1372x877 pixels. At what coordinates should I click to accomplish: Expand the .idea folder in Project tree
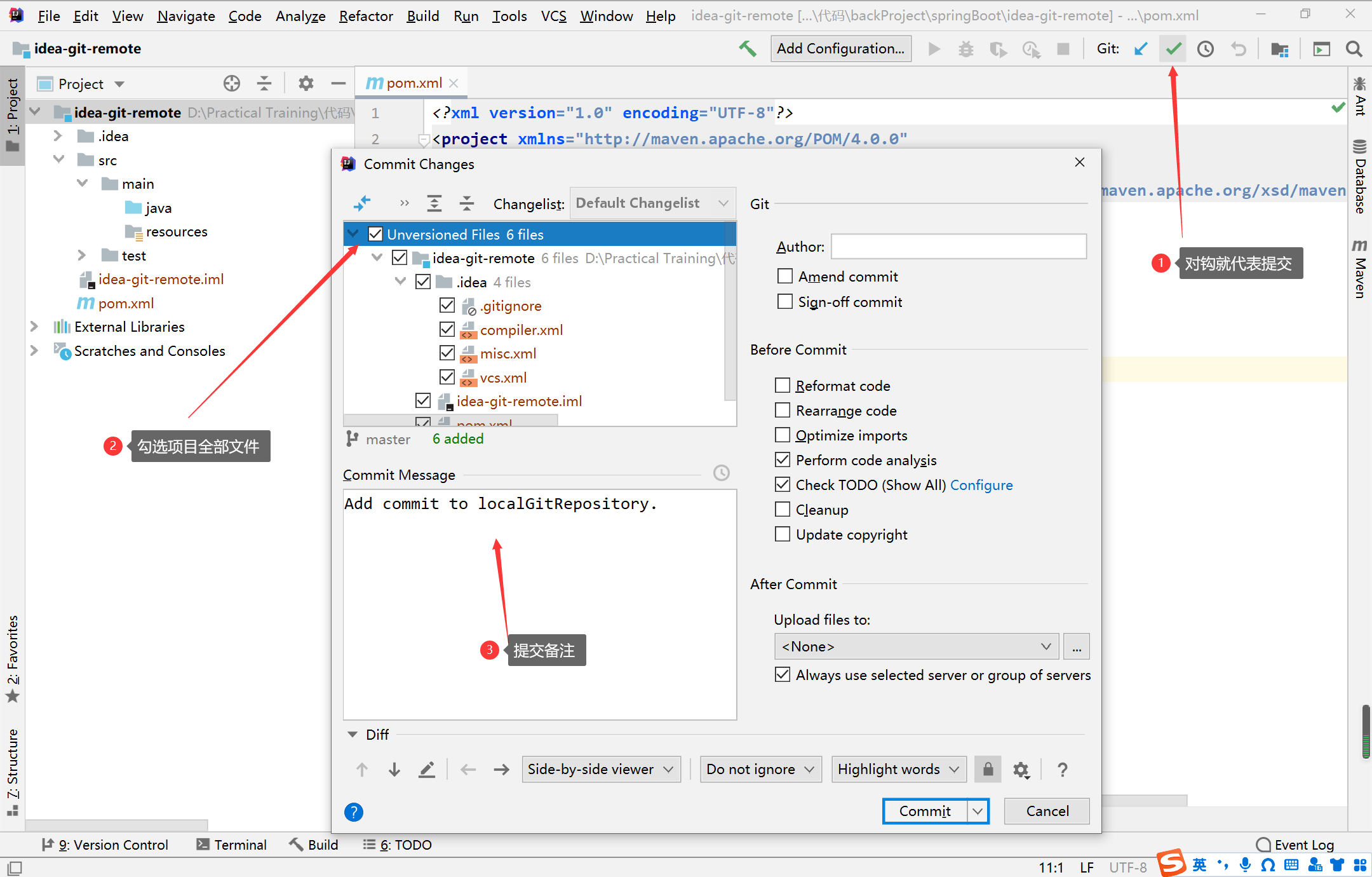[x=58, y=135]
